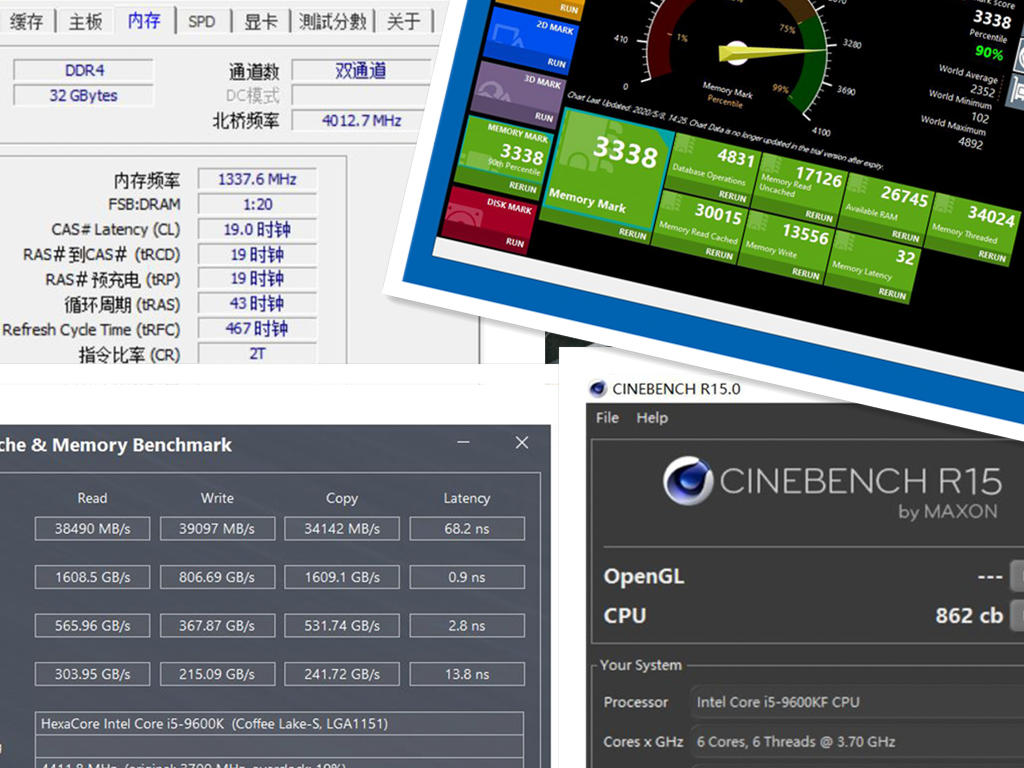Click the 32 GBytes size field
1024x768 pixels.
pyautogui.click(x=84, y=95)
